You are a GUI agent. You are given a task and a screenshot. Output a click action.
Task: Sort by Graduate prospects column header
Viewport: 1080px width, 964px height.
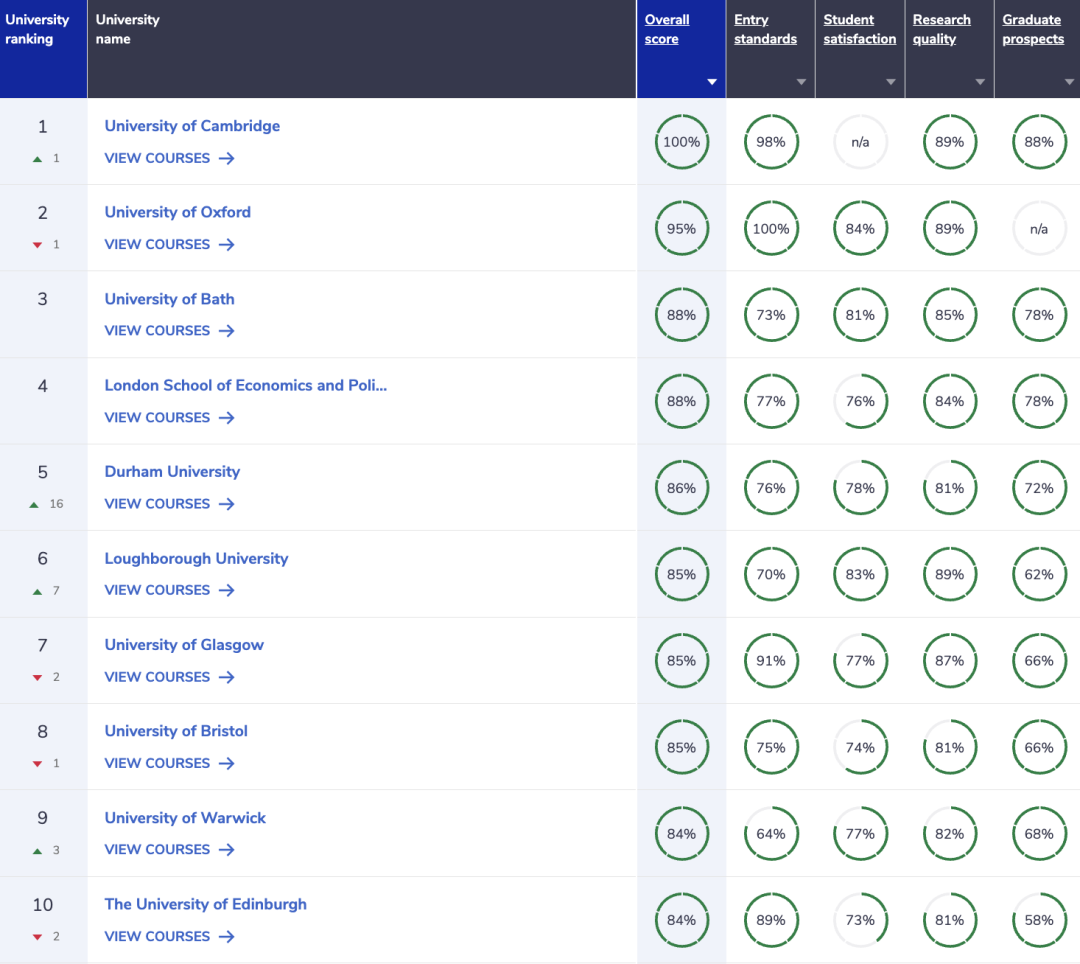point(1033,29)
